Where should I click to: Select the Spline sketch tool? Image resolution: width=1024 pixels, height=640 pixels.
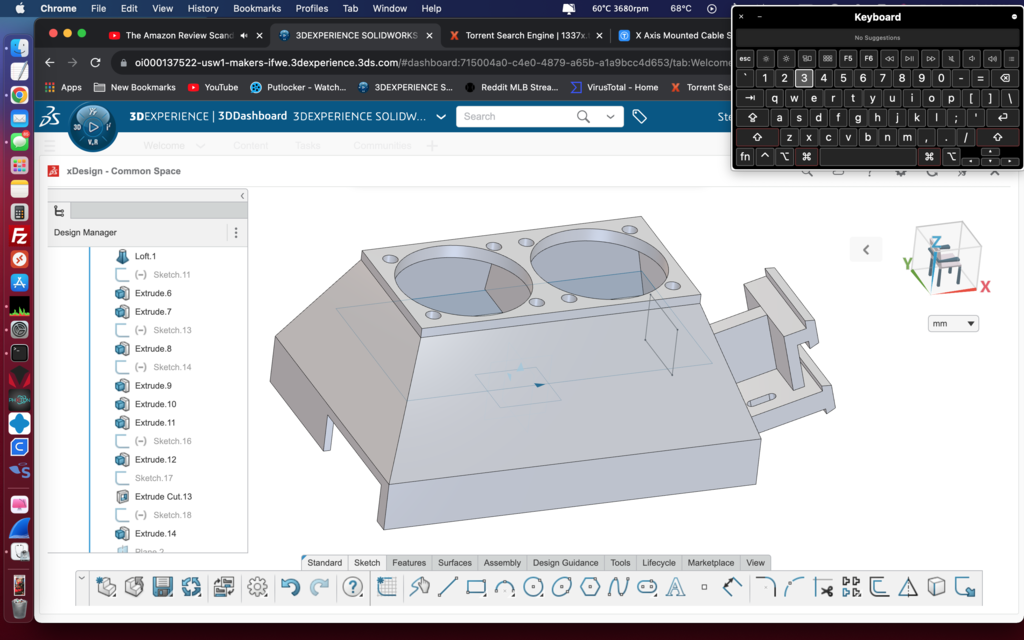click(x=618, y=586)
